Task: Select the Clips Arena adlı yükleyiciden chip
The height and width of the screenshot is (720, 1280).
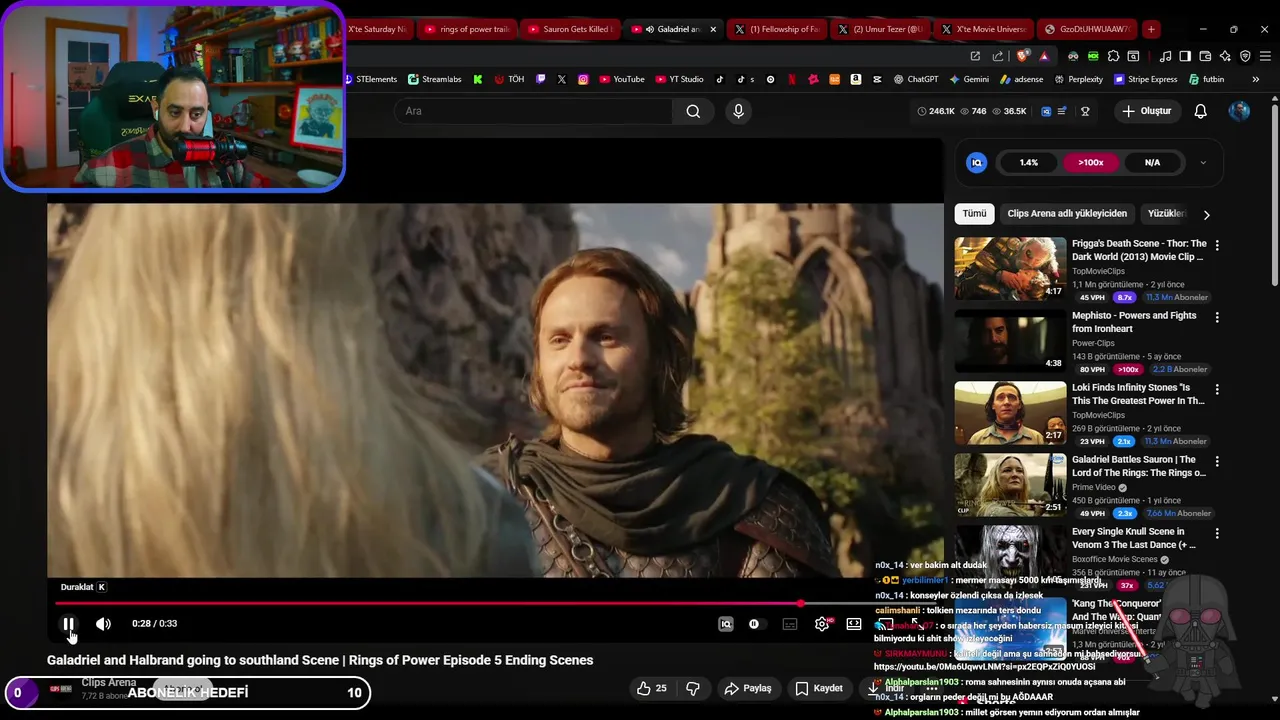Action: [x=1067, y=213]
